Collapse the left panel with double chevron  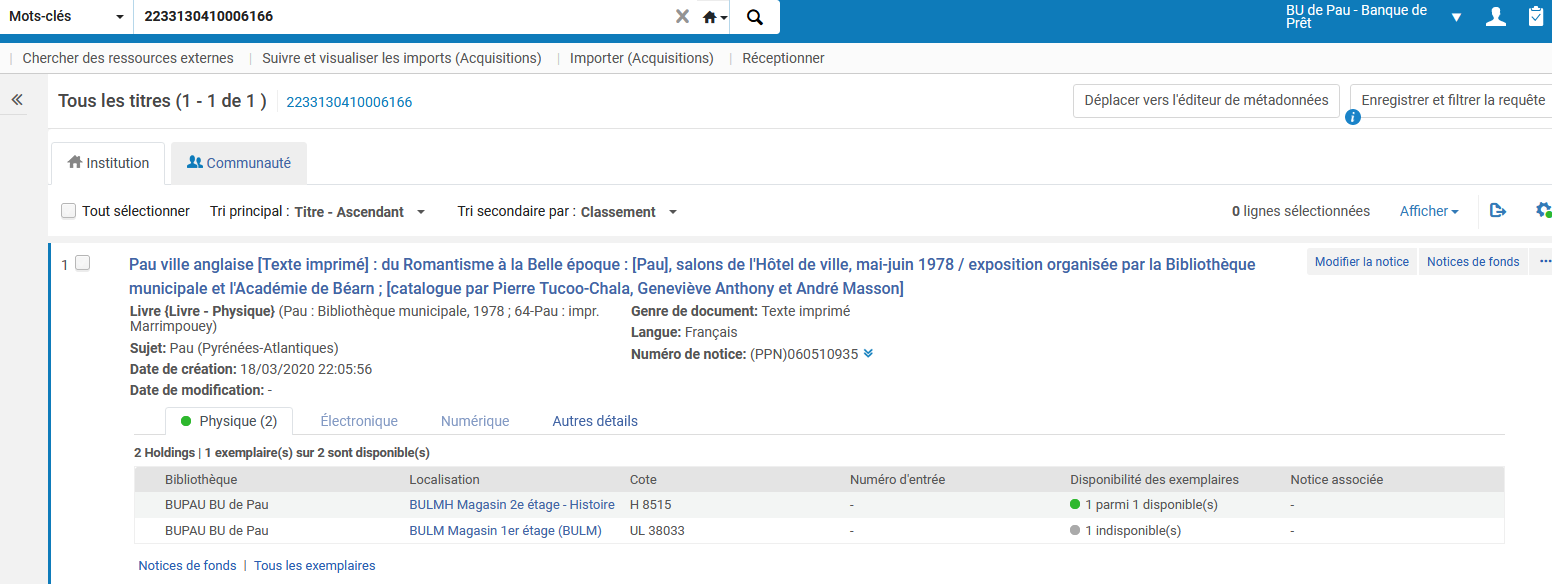(x=17, y=100)
